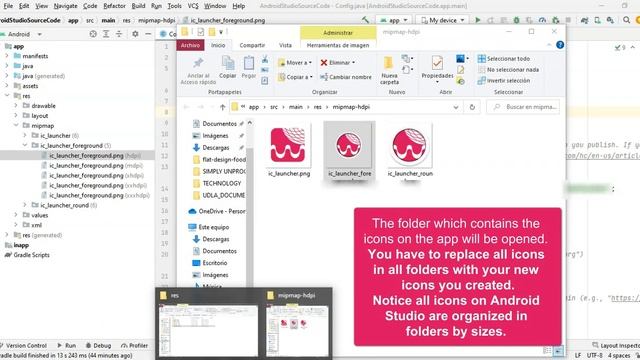Click Descargas in quick access sidebar
This screenshot has width=640, height=360.
[216, 147]
